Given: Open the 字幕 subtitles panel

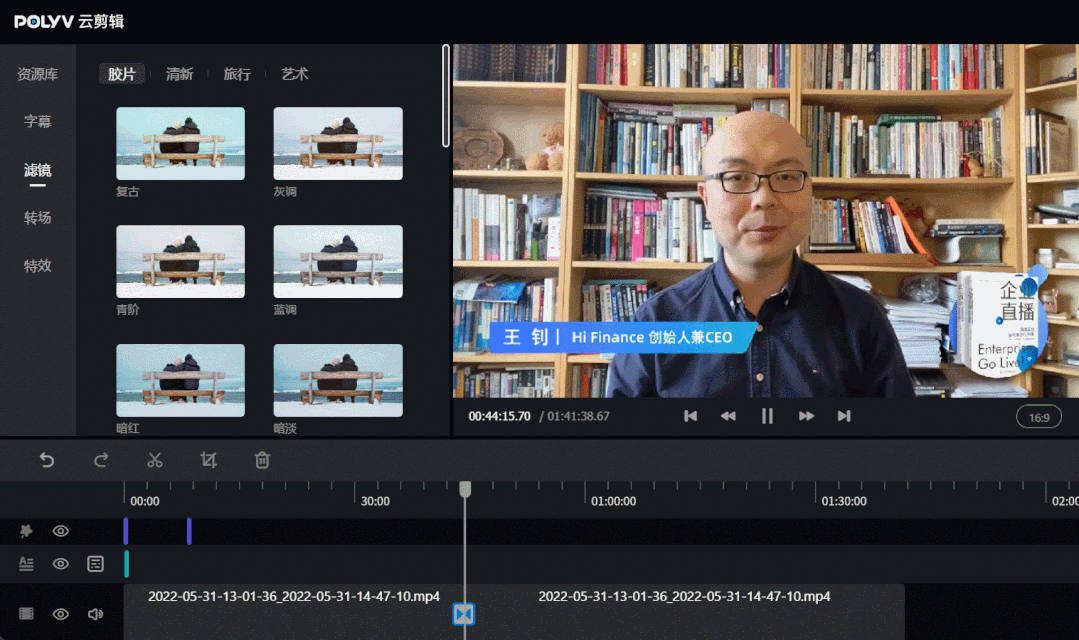Looking at the screenshot, I should click(37, 122).
